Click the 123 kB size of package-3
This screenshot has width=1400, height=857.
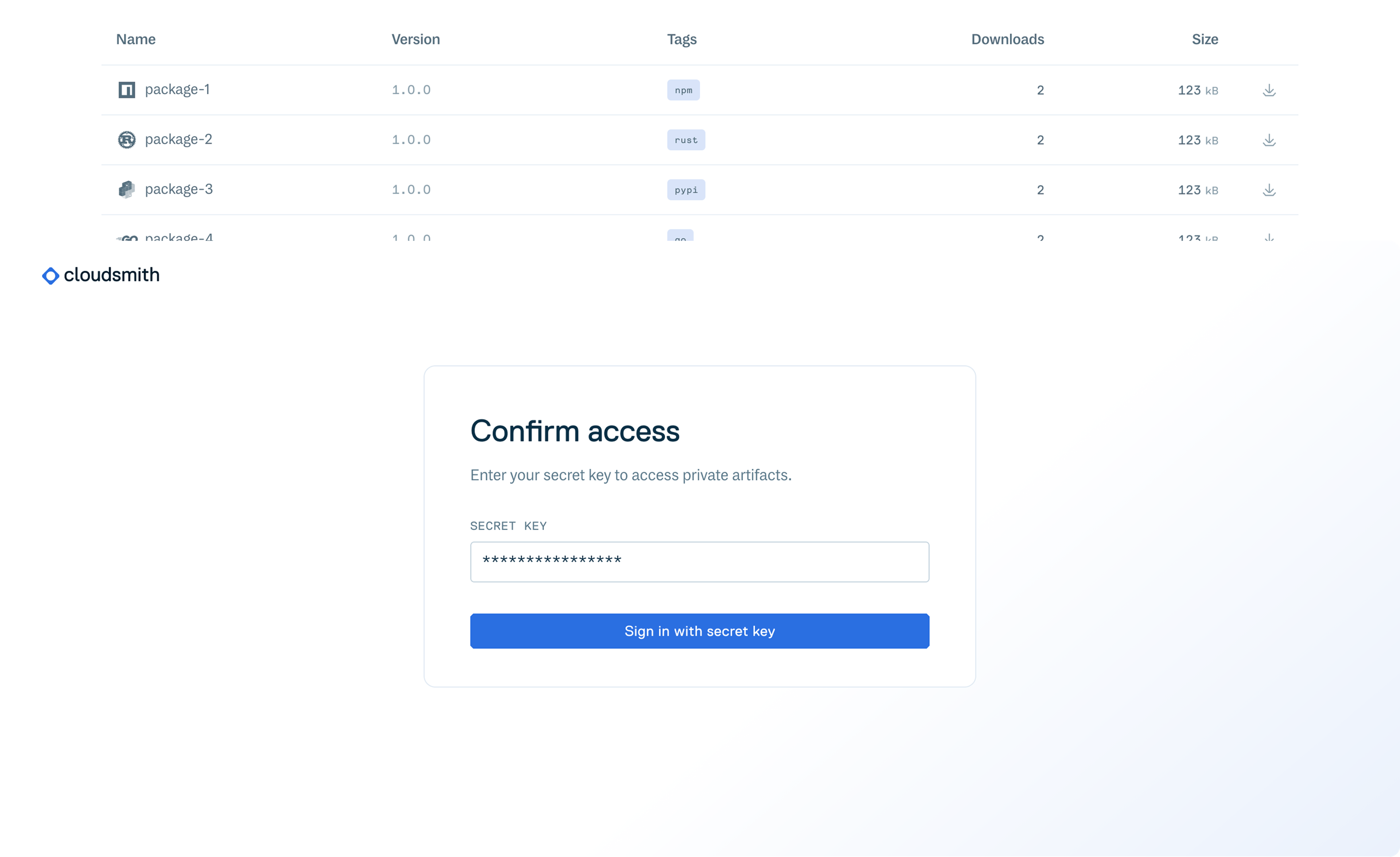click(1198, 190)
